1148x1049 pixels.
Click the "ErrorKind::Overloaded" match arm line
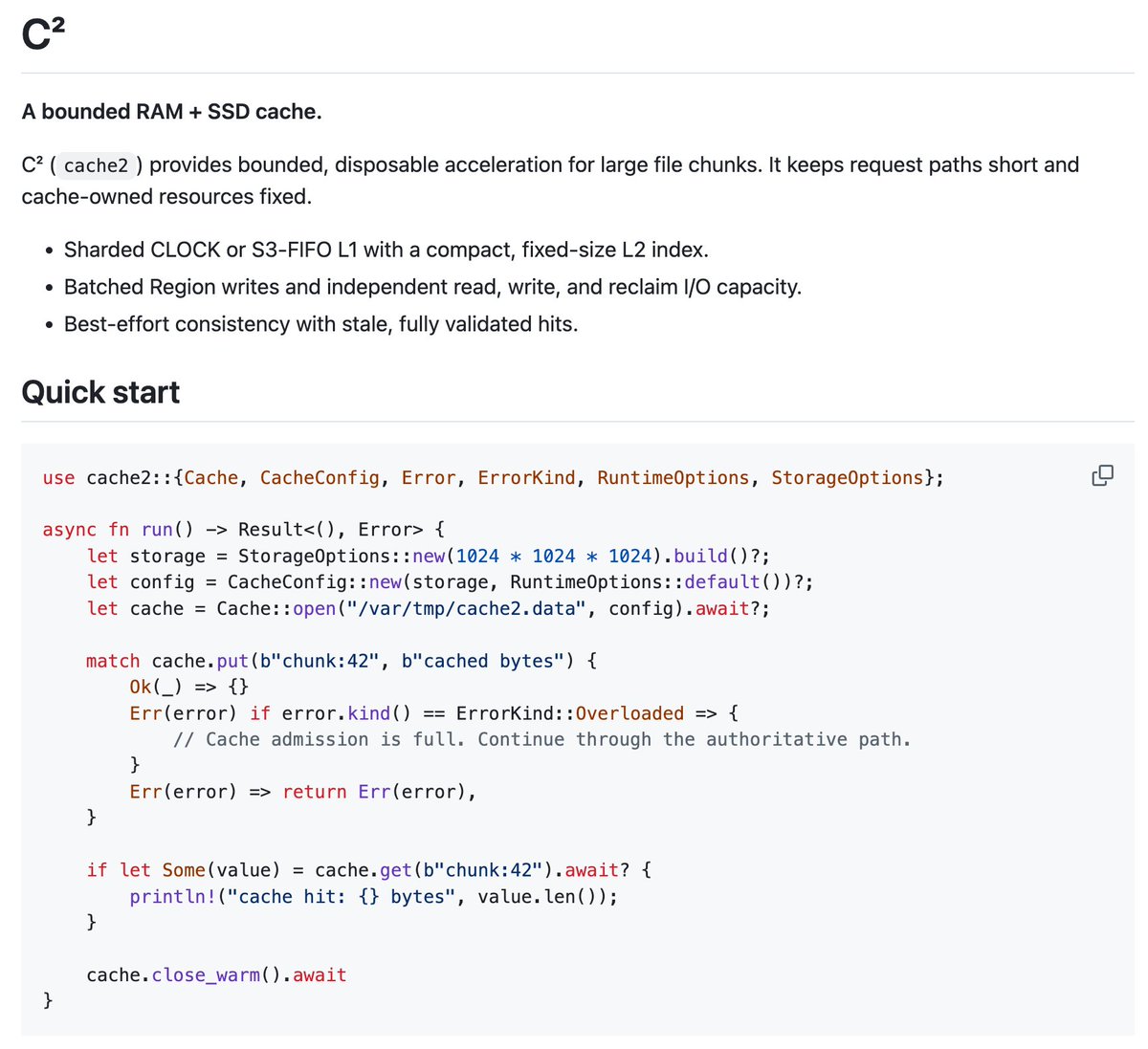coord(434,713)
